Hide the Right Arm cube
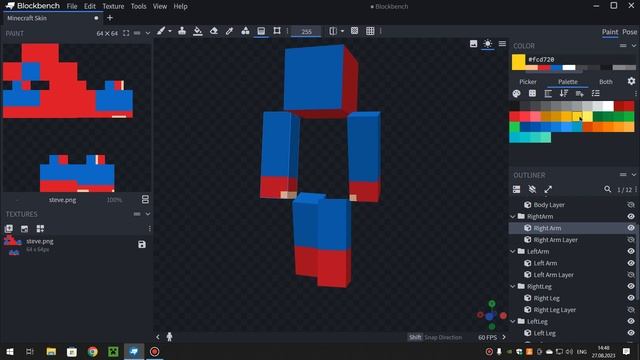This screenshot has width=640, height=360. [631, 228]
